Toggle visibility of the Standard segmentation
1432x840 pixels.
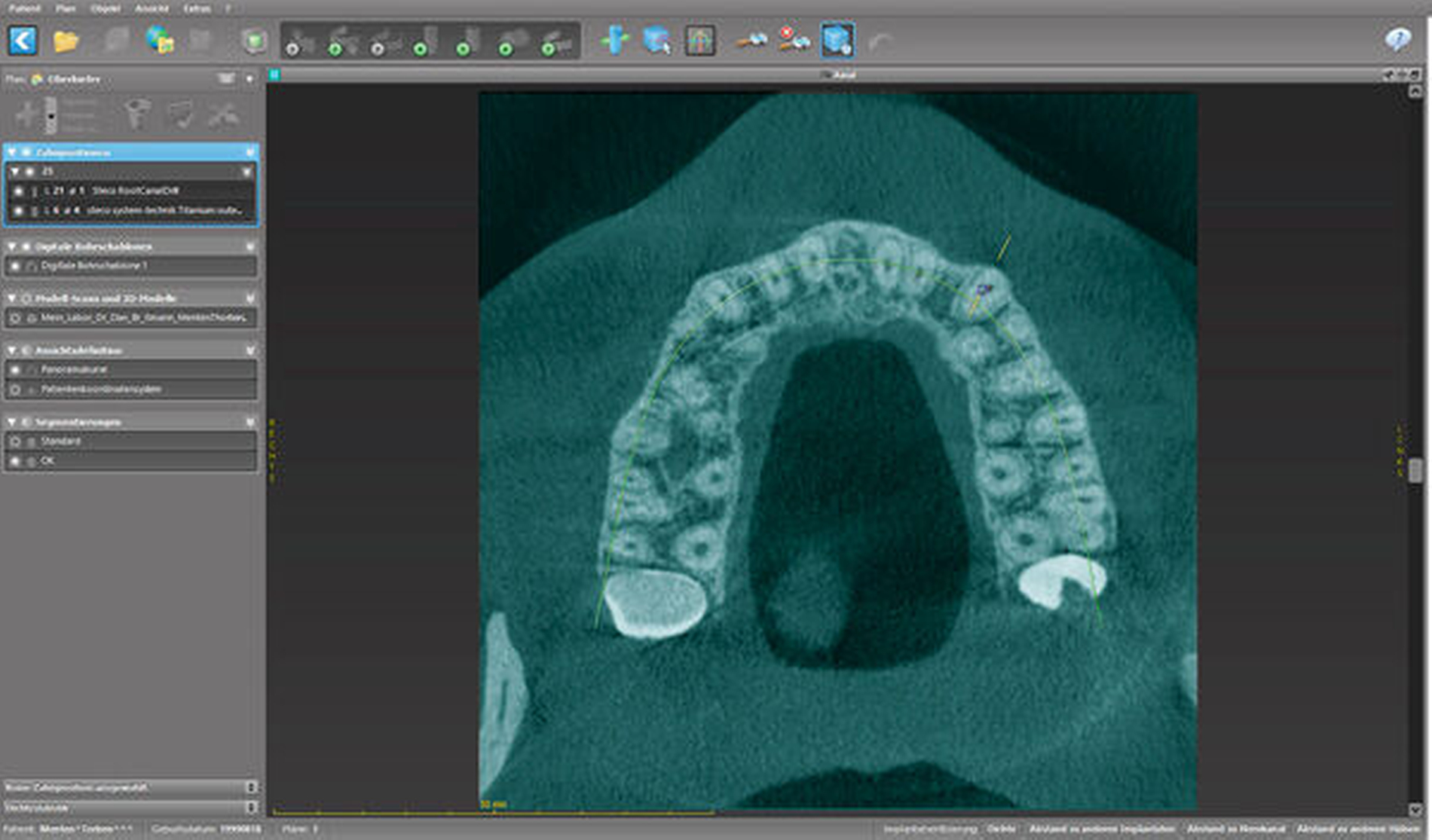tap(15, 441)
